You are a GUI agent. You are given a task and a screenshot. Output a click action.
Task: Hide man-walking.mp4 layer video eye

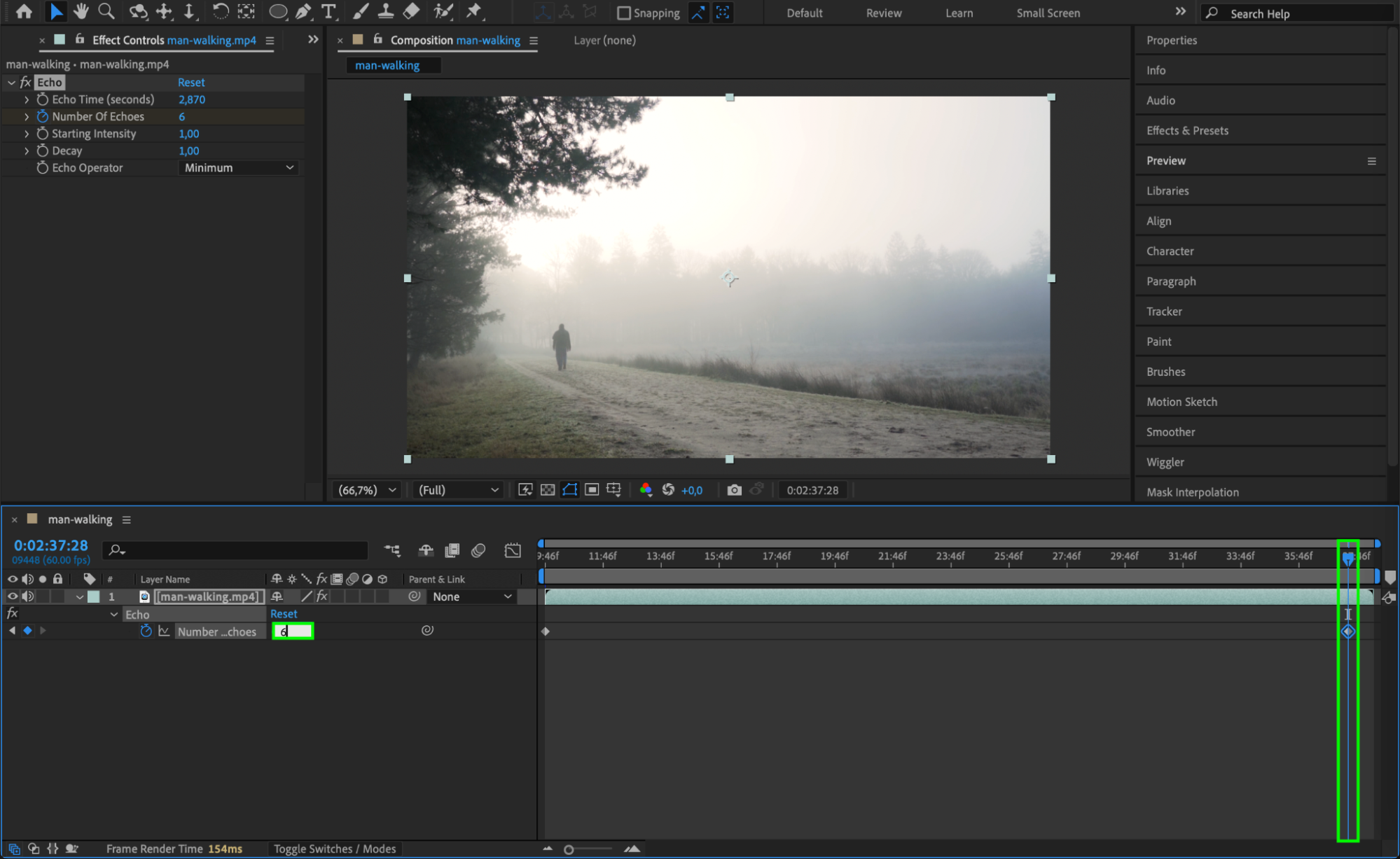click(x=13, y=596)
